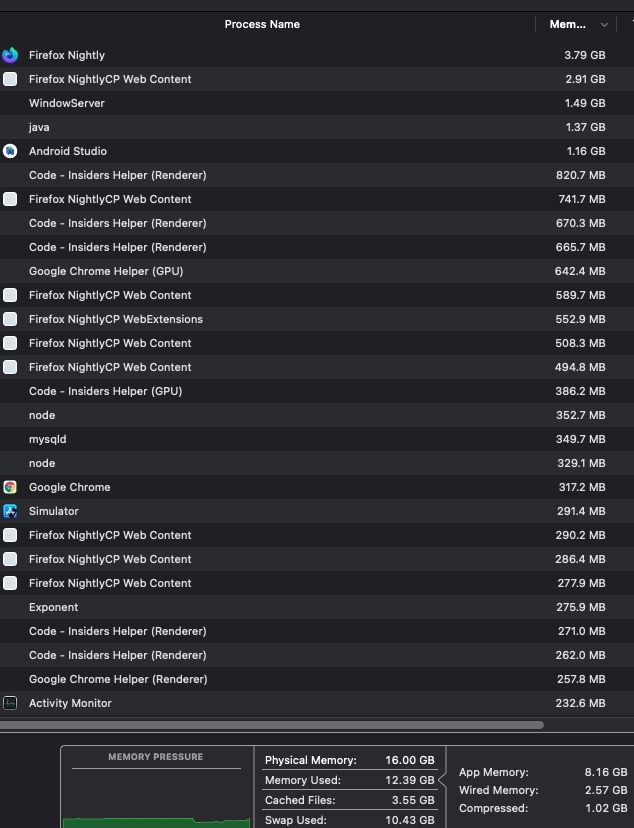Select the Android Studio process name

click(68, 151)
